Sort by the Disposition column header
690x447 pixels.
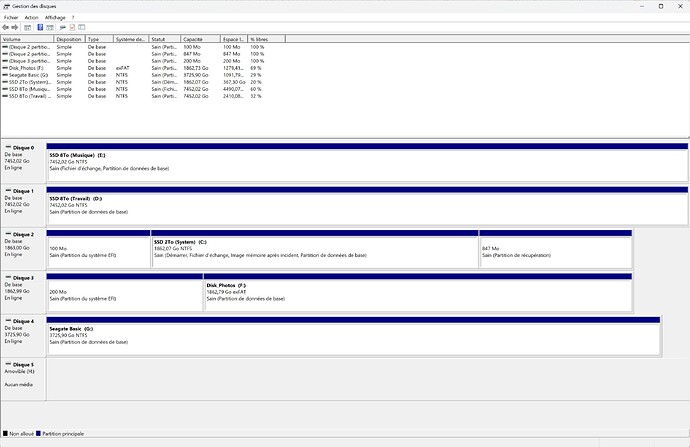(x=69, y=39)
